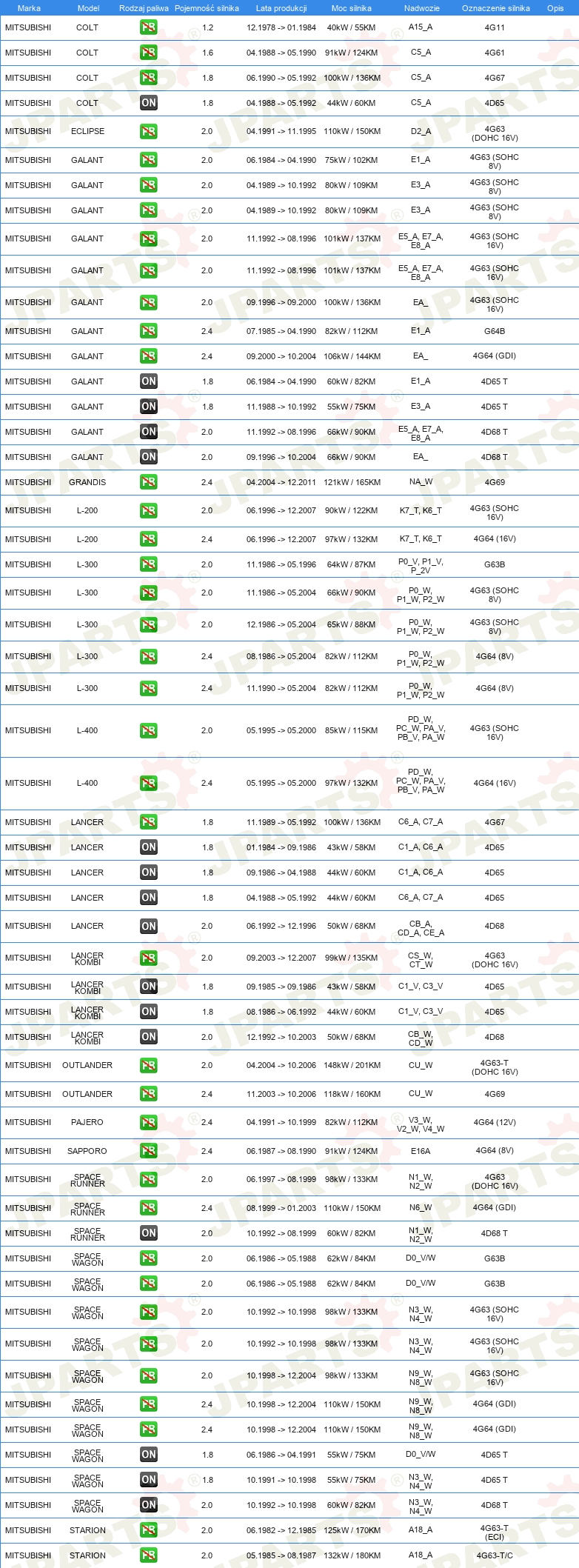This screenshot has width=579, height=1568.
Task: Click body code A15_A
Action: [421, 27]
